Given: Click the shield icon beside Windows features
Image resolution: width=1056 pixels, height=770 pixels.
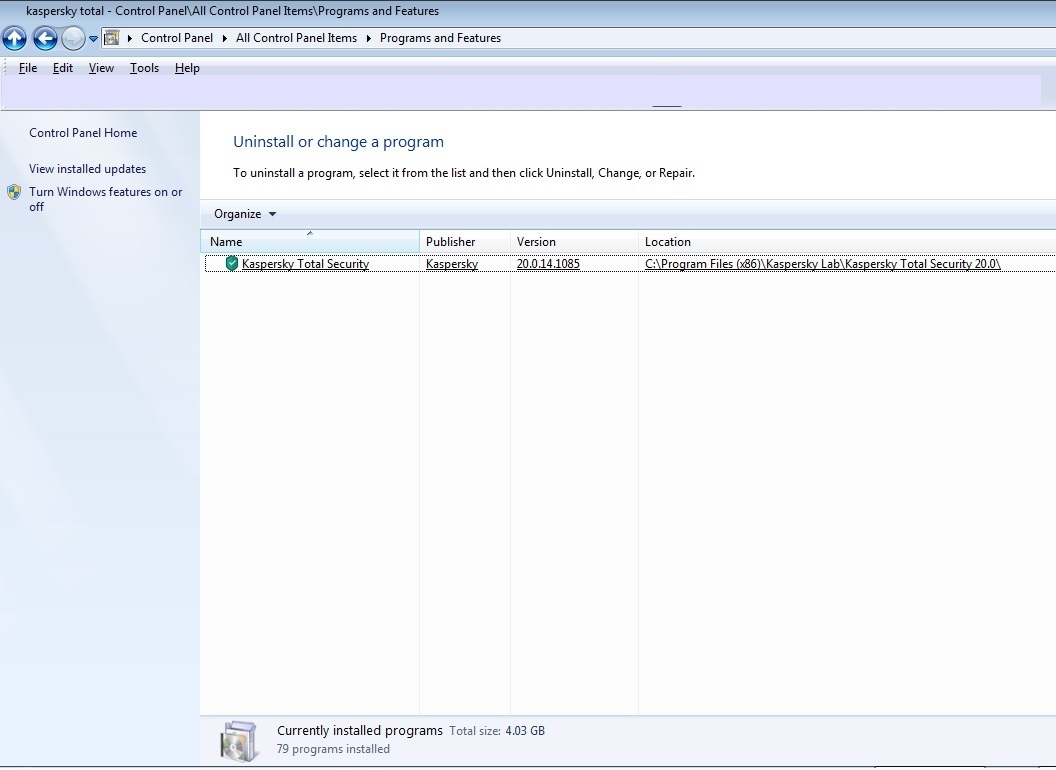Looking at the screenshot, I should pyautogui.click(x=14, y=192).
